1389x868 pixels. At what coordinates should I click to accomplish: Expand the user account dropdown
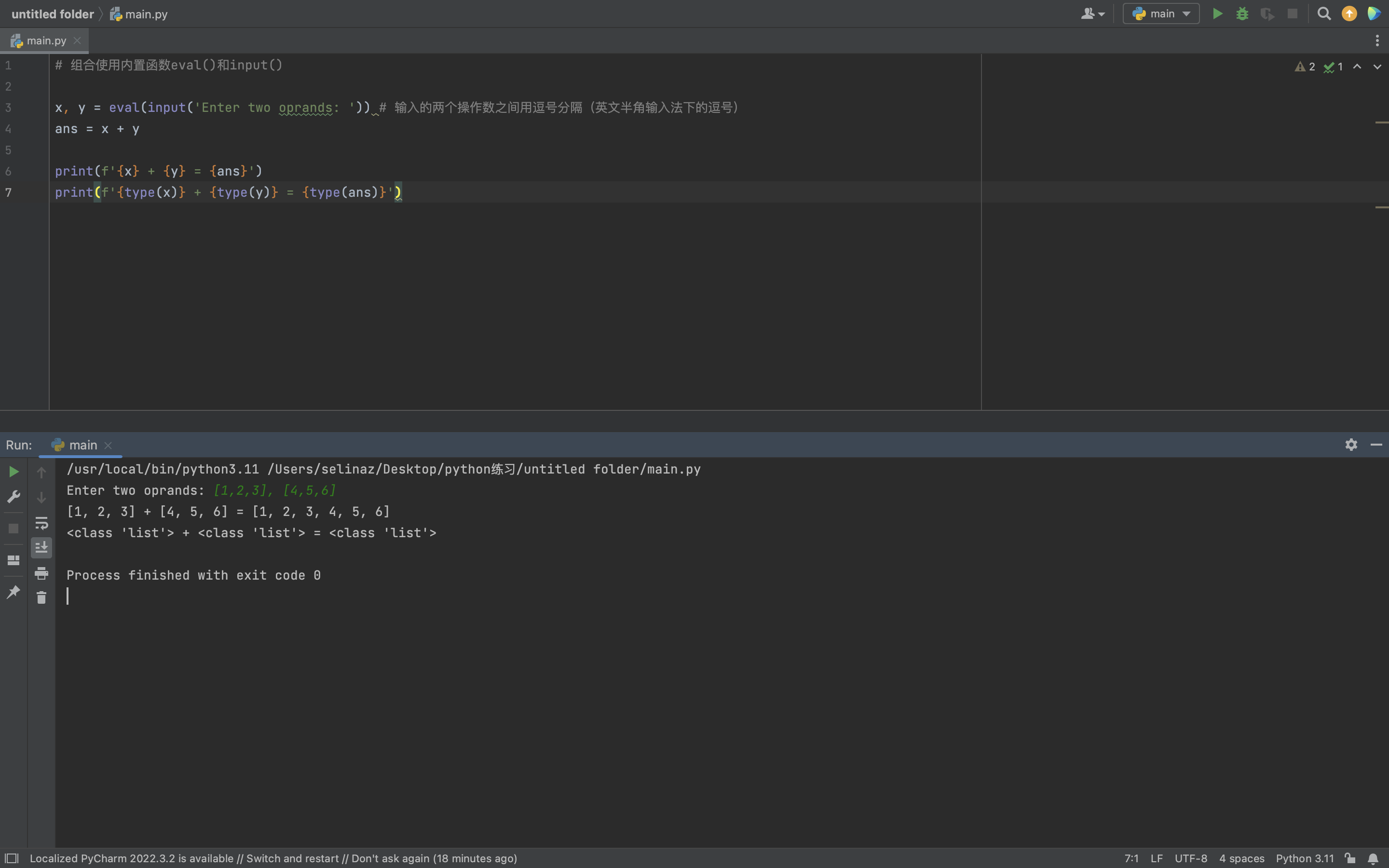pos(1092,14)
